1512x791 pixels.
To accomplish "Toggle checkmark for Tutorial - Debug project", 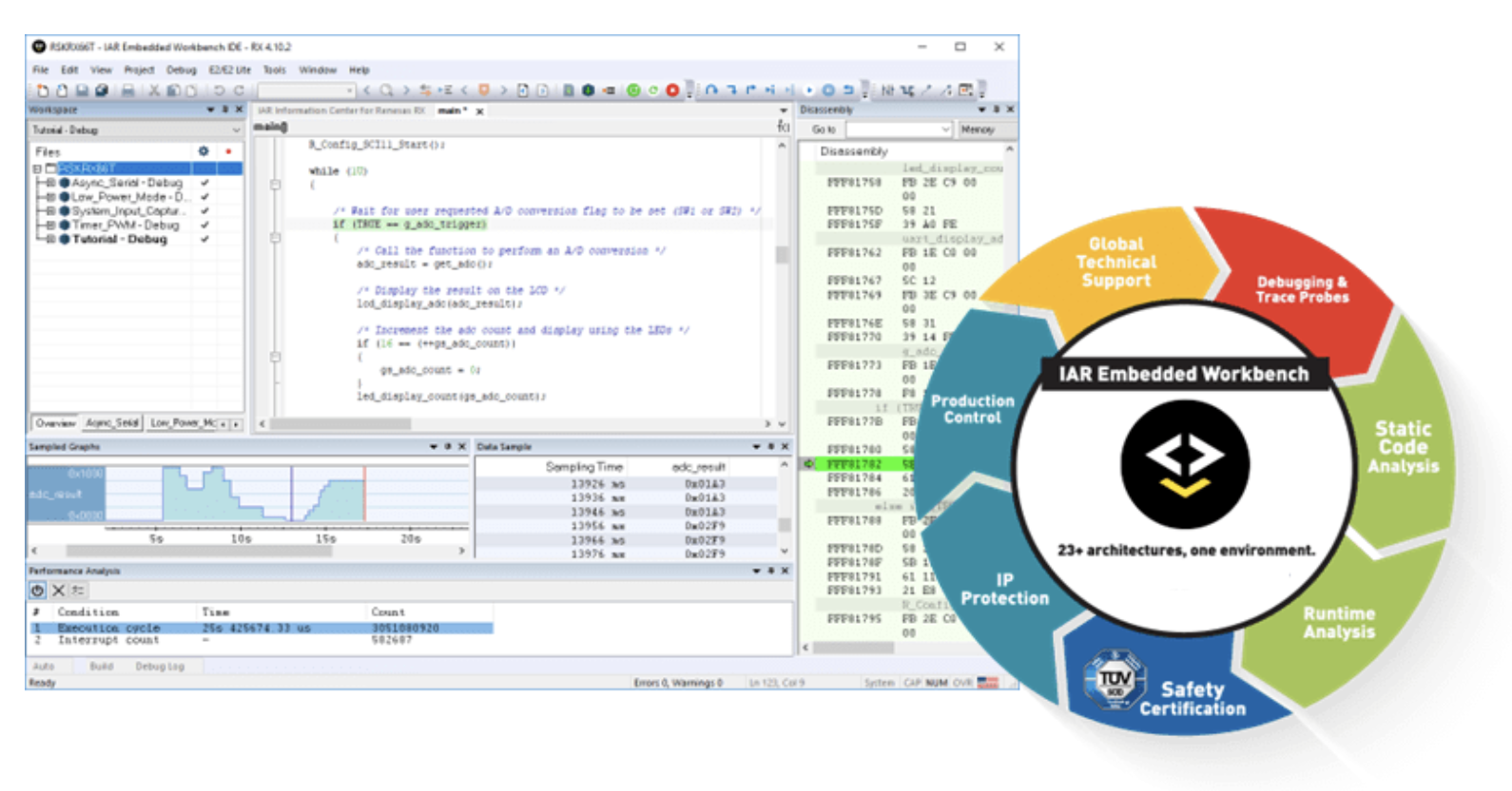I will 204,240.
